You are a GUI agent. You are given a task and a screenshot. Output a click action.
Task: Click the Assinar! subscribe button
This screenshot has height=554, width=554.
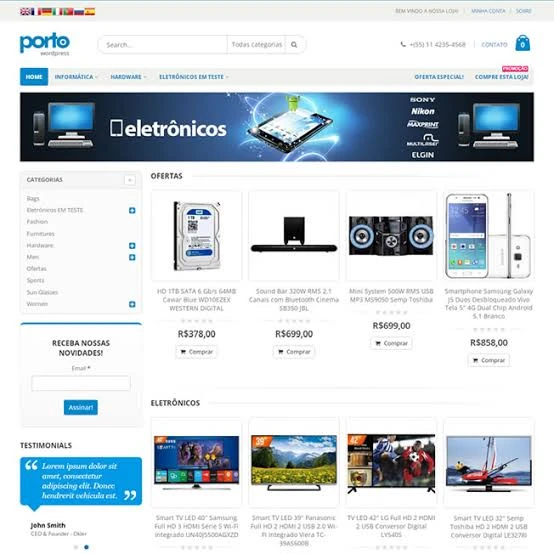coord(81,407)
